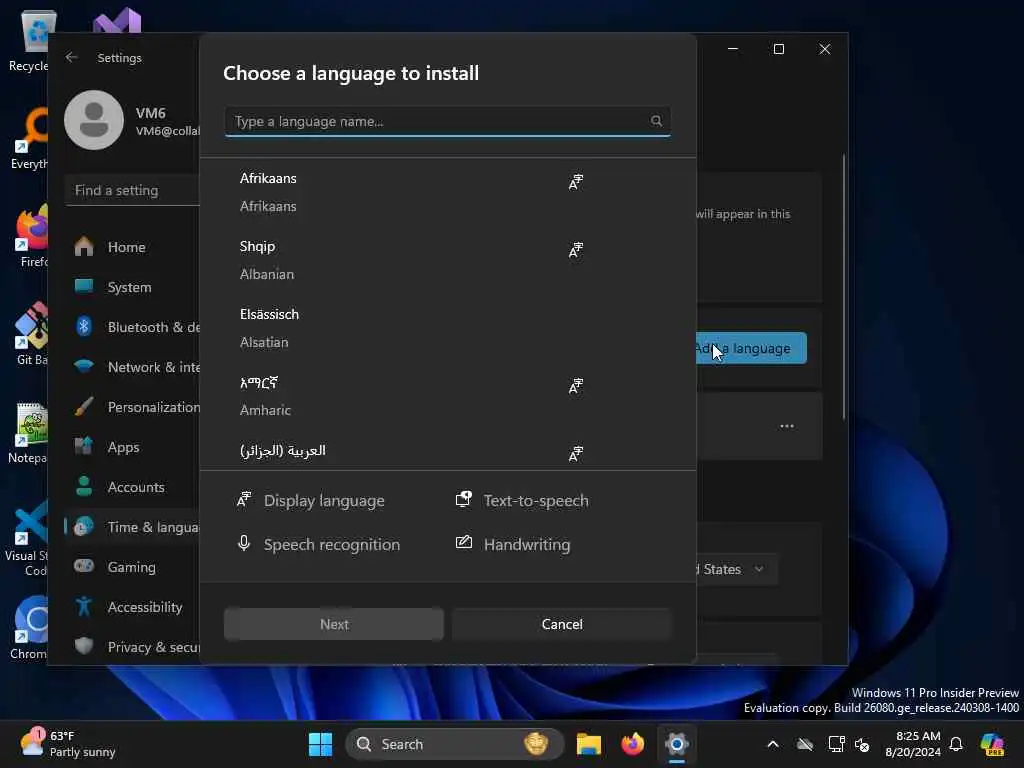The image size is (1024, 768).
Task: Open the notifications bell icon
Action: (956, 744)
